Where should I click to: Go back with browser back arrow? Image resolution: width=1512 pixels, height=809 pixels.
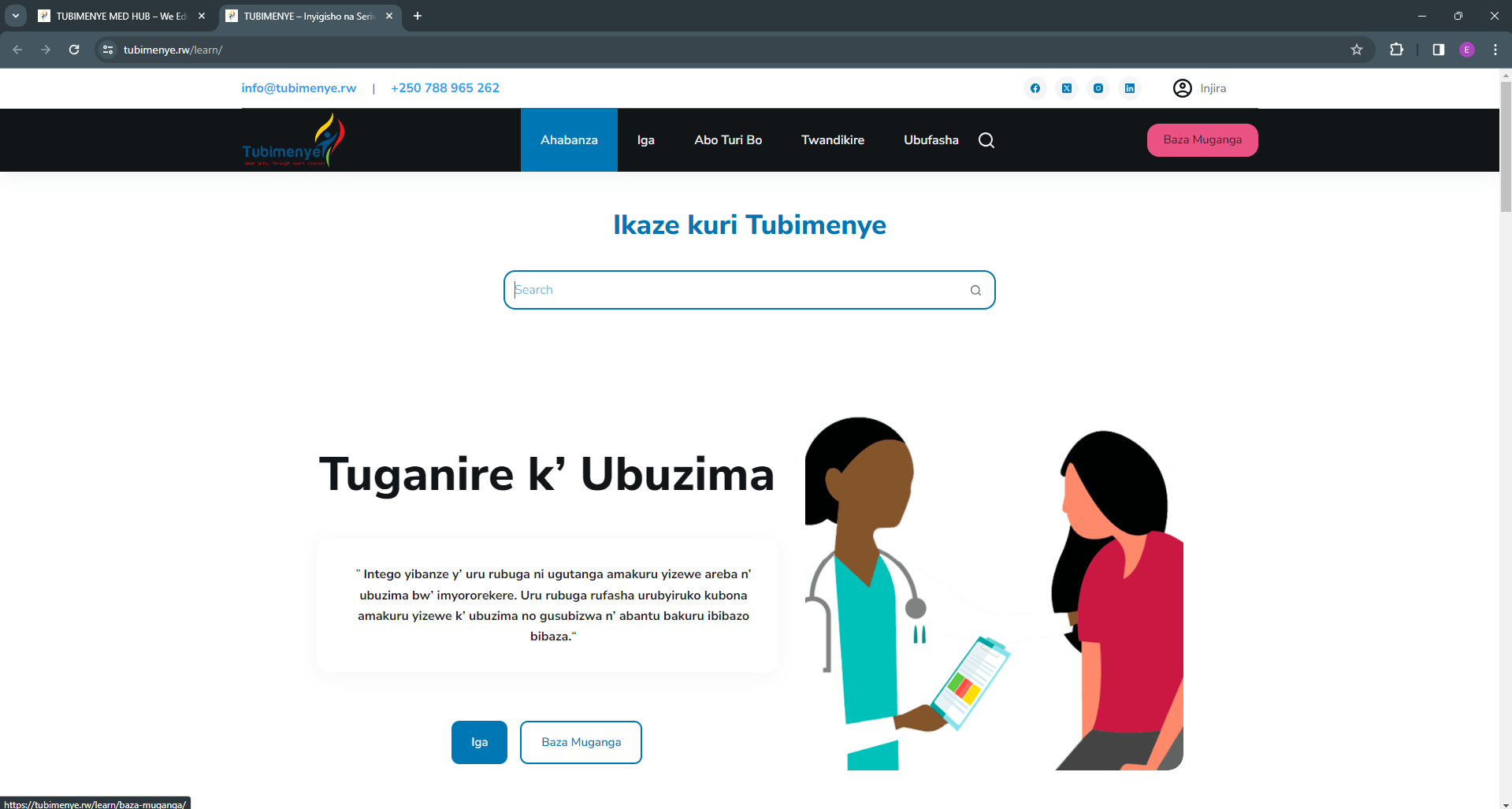click(x=17, y=50)
